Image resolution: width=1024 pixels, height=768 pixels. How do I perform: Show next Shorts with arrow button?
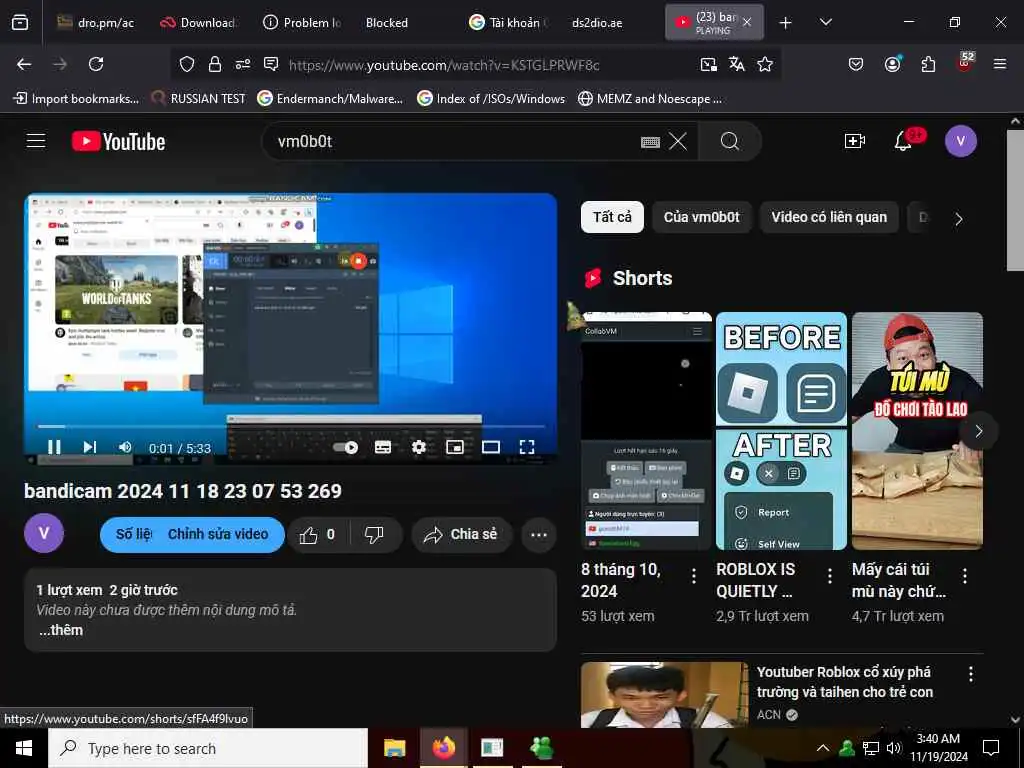[x=978, y=431]
